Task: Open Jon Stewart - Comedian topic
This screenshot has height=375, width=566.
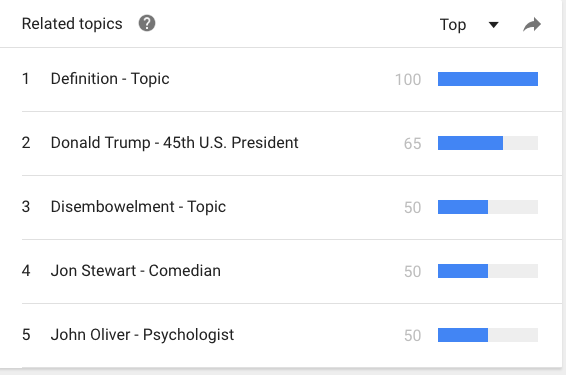Action: [136, 271]
